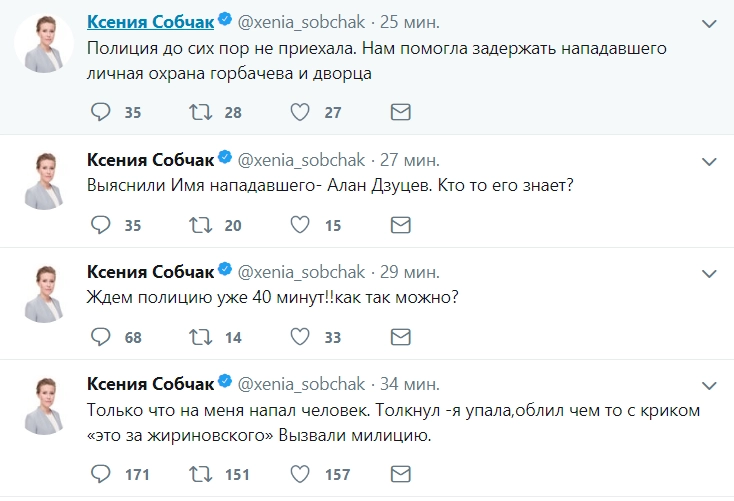Retweet the tweet with 14 retweets
Screen dimensions: 734x501
[x=200, y=337]
